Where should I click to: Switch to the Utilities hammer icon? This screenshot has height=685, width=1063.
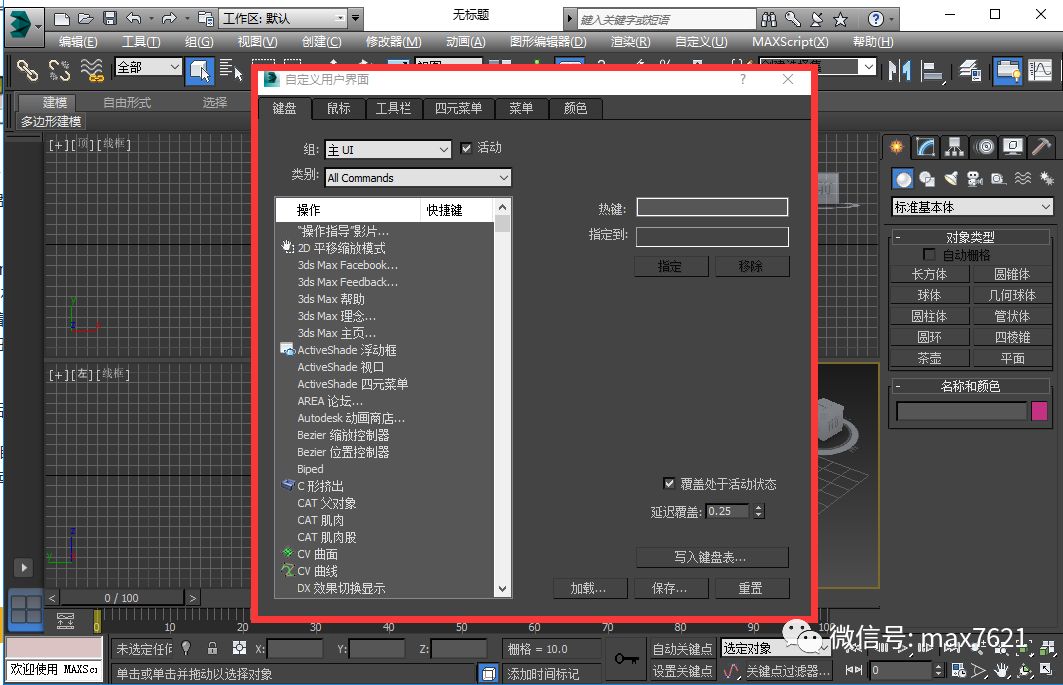pyautogui.click(x=1041, y=146)
